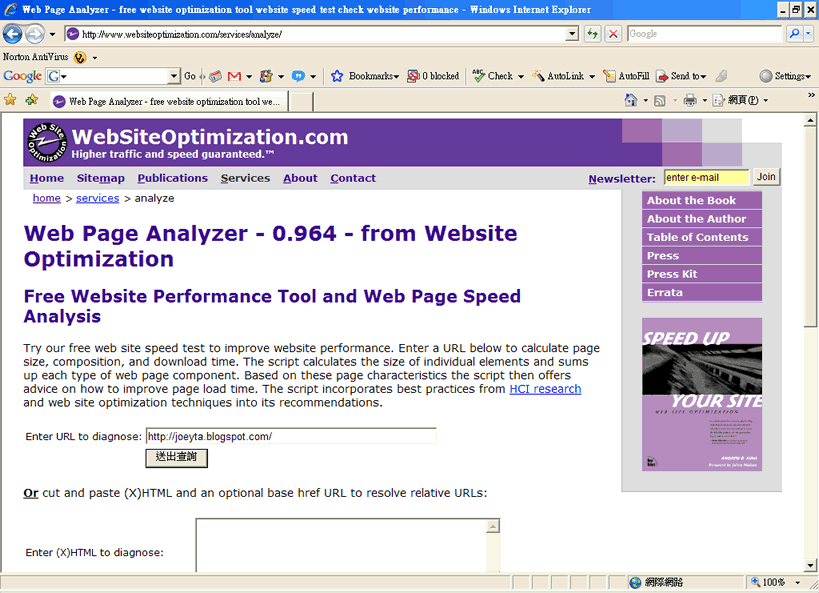This screenshot has height=593, width=819.
Task: Click the Newsletter link
Action: pos(622,179)
